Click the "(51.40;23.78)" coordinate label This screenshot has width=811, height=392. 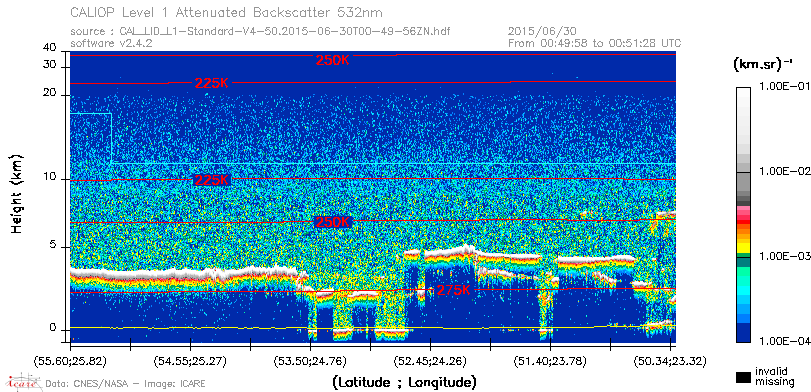point(550,361)
